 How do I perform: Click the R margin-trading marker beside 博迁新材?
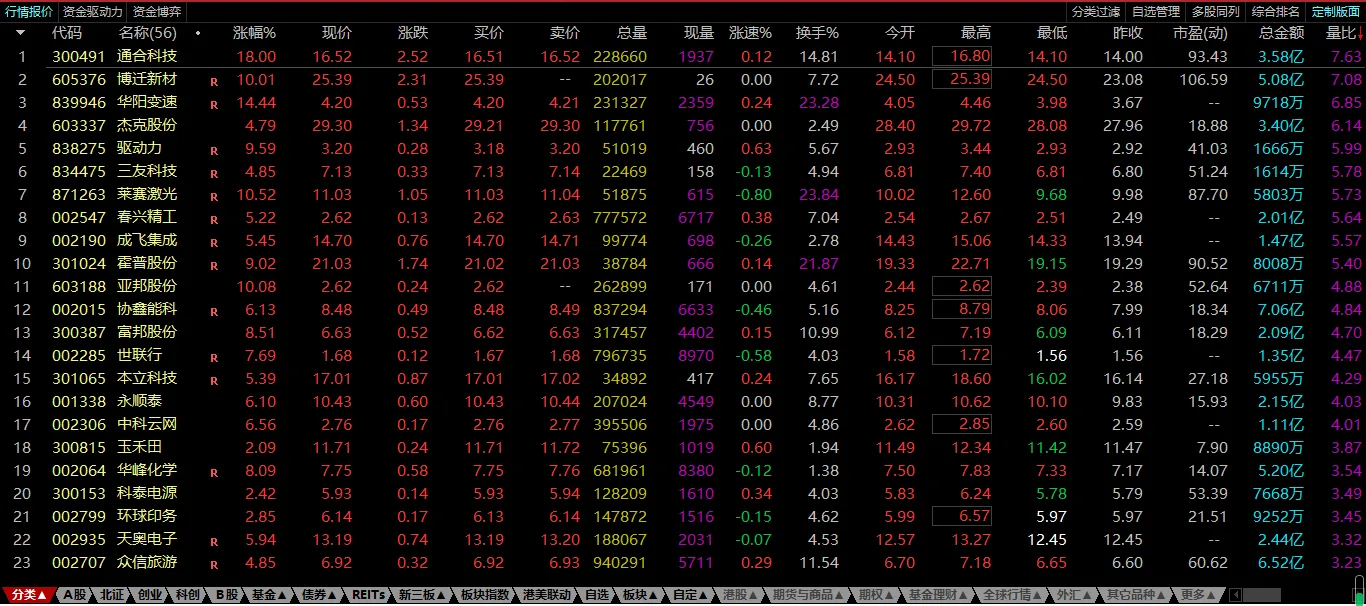(x=214, y=81)
